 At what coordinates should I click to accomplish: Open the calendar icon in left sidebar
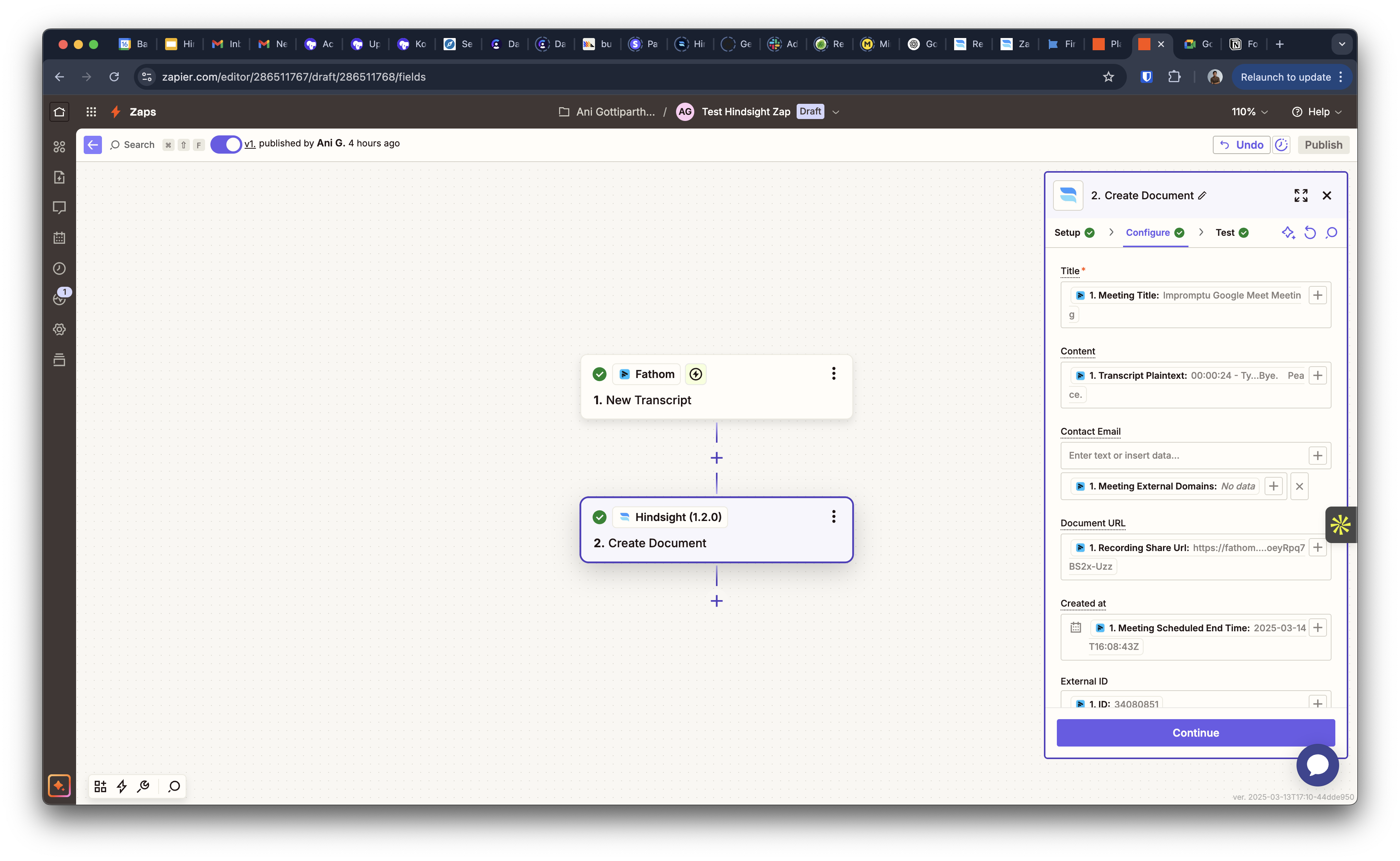click(x=59, y=238)
